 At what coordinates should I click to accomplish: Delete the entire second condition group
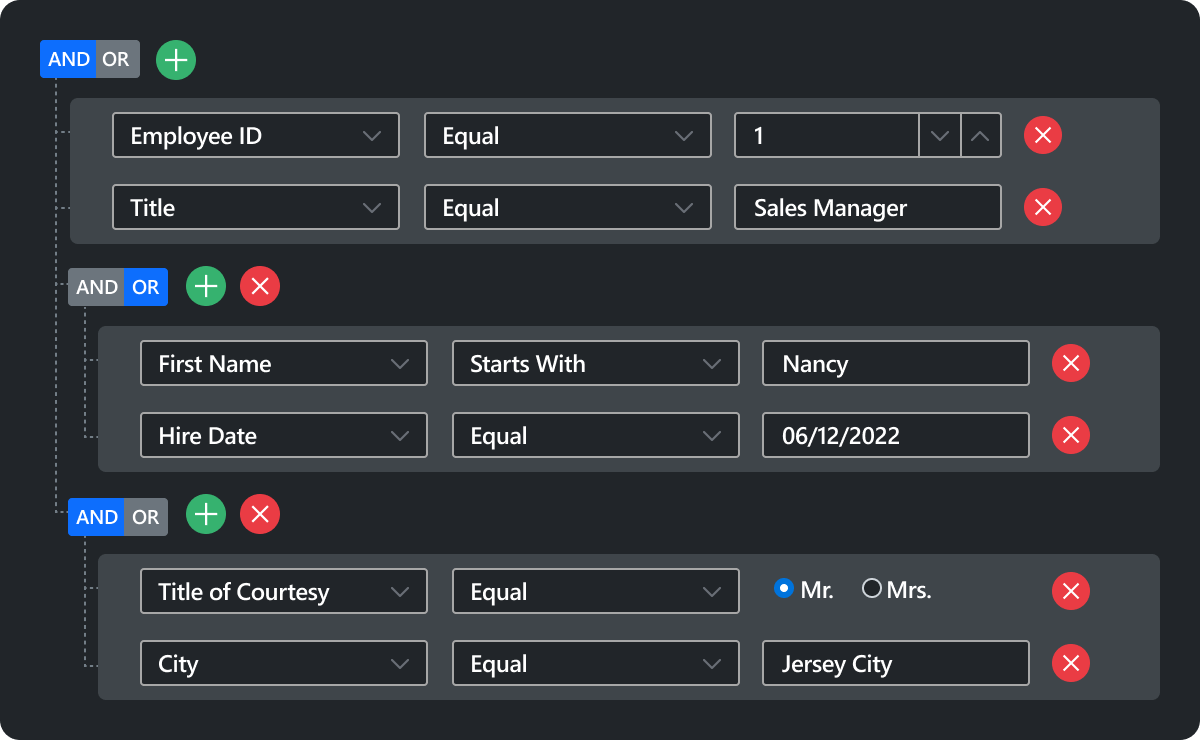click(259, 286)
